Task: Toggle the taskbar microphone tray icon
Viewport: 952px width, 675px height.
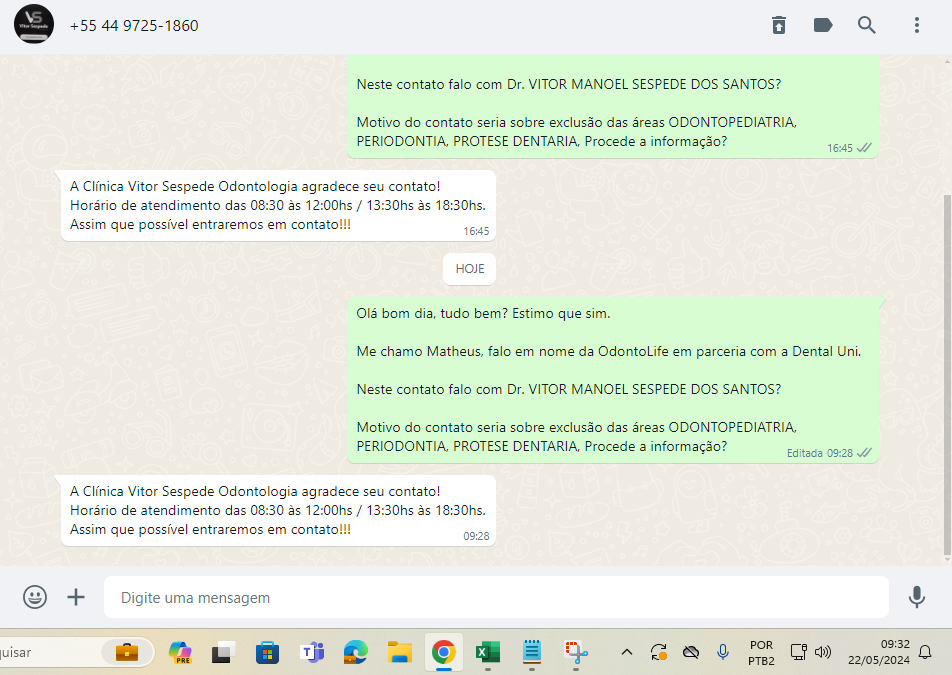Action: pyautogui.click(x=722, y=652)
